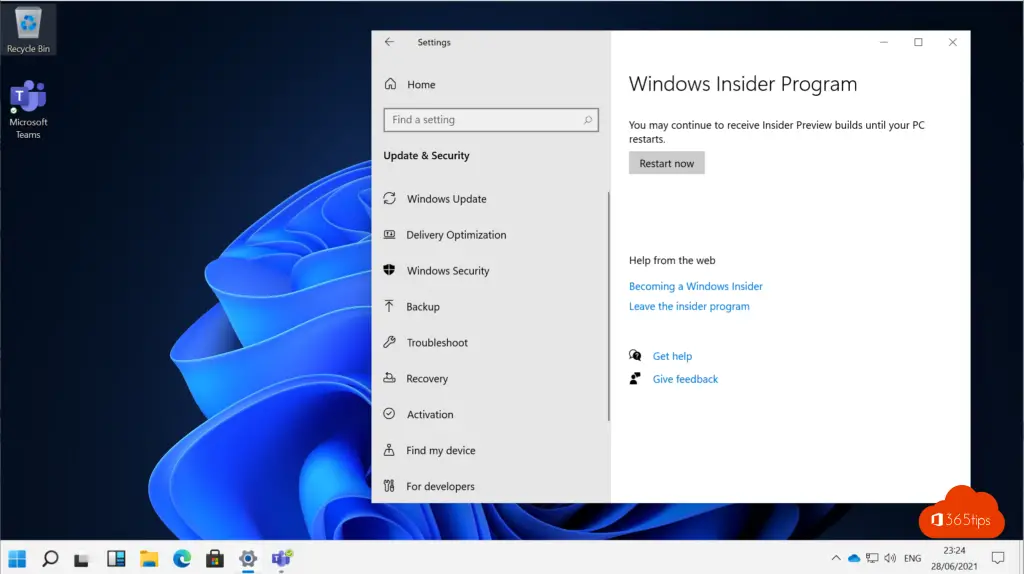This screenshot has width=1024, height=574.
Task: Click the Get help link
Action: pyautogui.click(x=672, y=356)
